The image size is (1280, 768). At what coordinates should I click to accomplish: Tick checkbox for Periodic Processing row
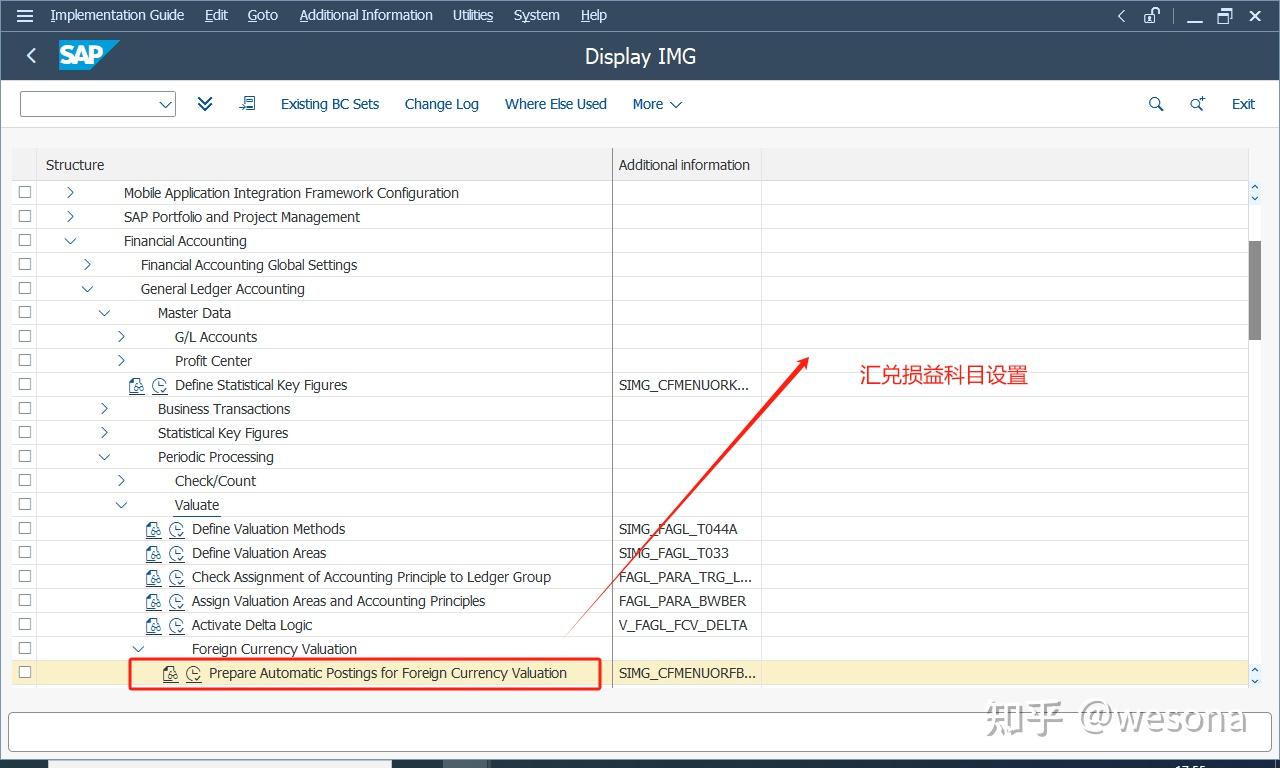tap(25, 456)
